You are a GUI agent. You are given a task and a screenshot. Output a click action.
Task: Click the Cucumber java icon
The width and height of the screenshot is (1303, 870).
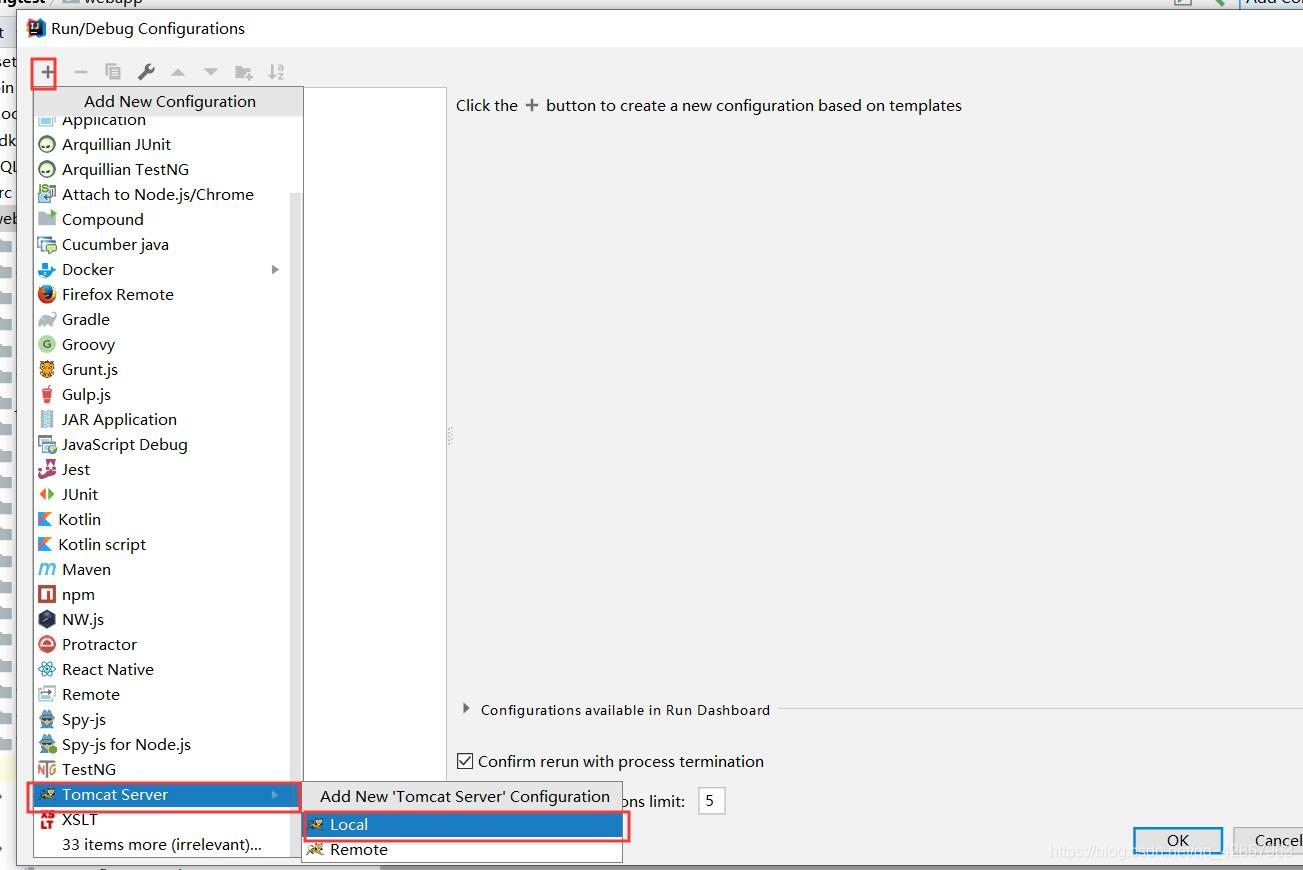[46, 244]
